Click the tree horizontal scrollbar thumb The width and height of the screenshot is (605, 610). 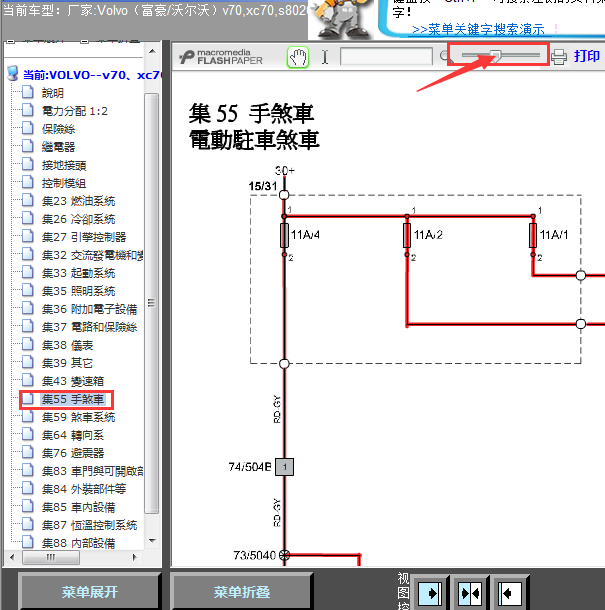51,557
